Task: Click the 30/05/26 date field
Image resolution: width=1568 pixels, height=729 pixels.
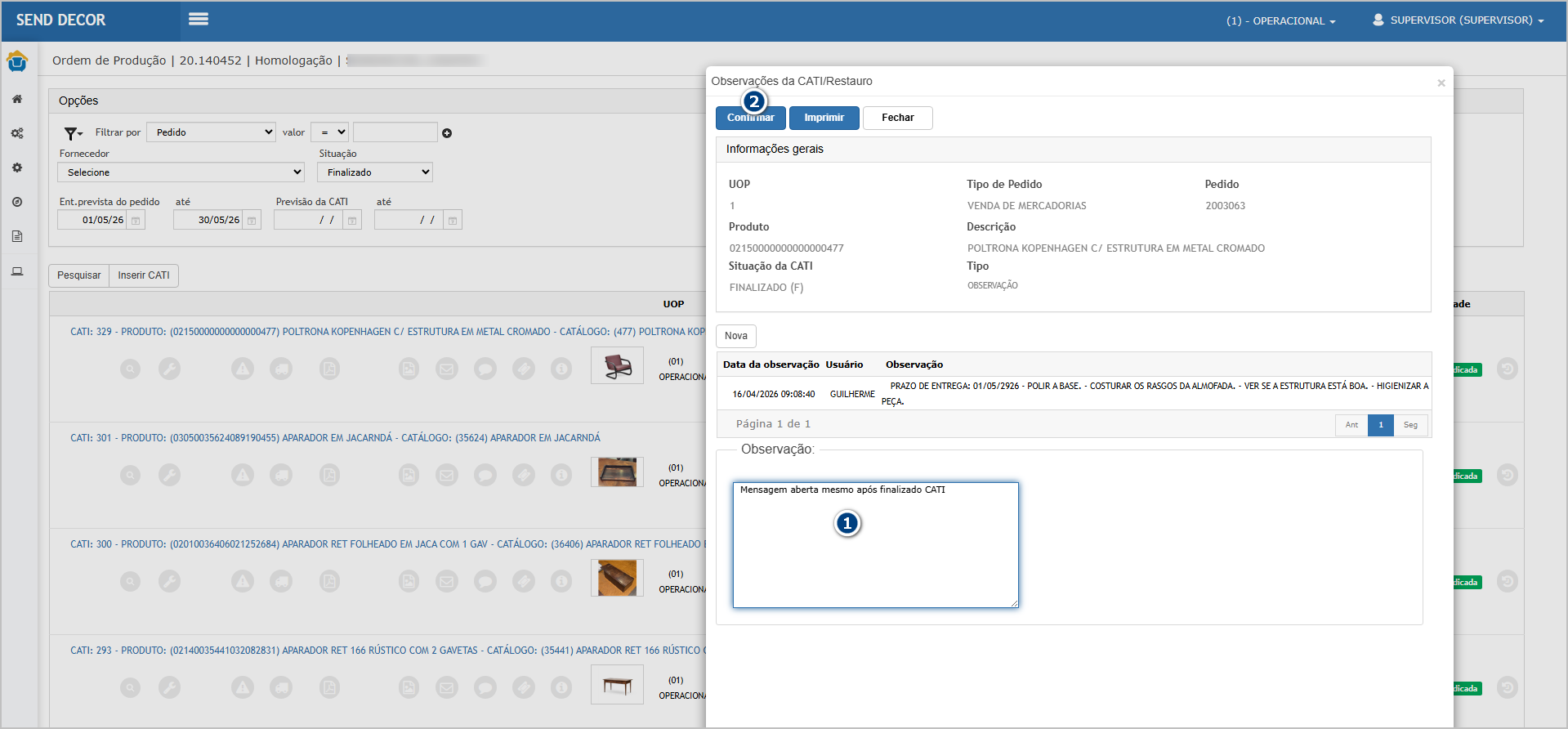Action: [208, 221]
